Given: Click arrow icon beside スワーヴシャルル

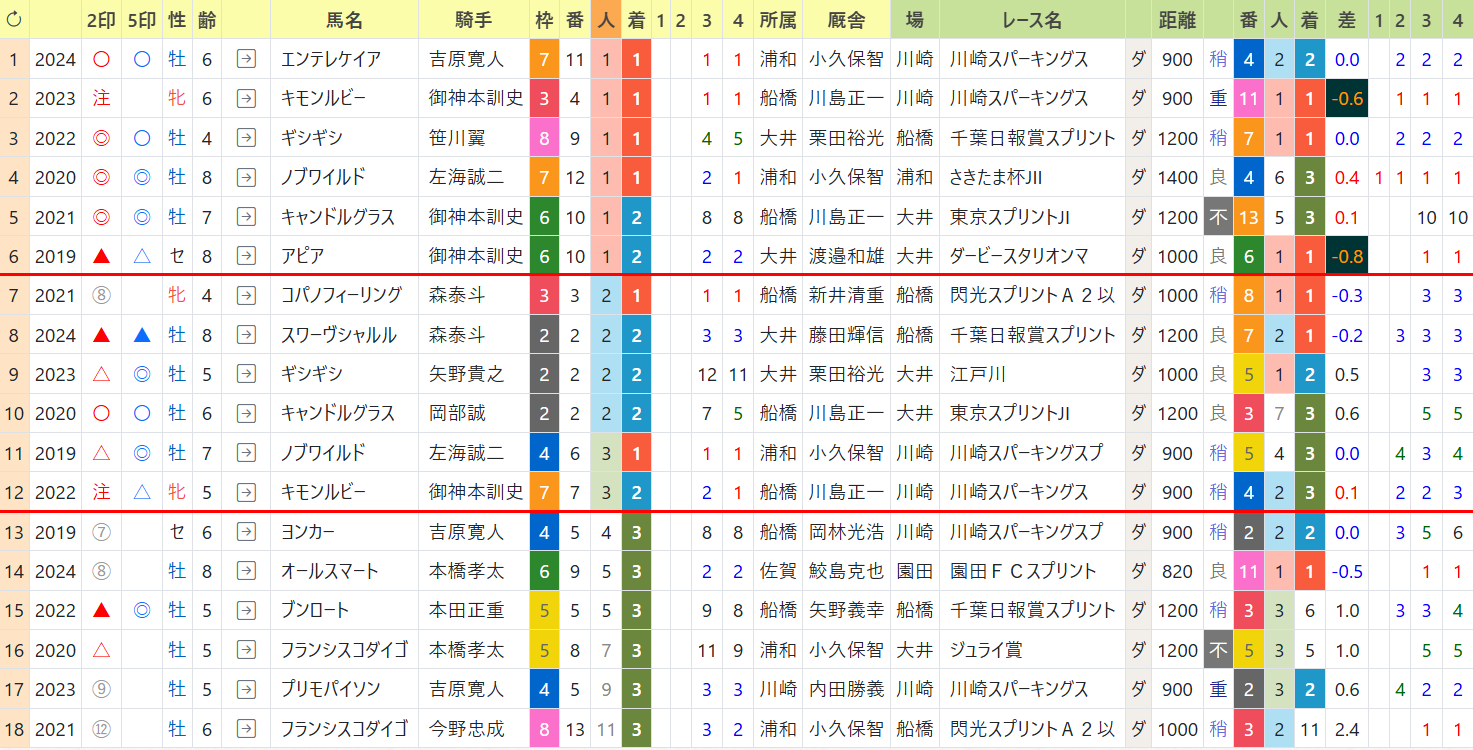Looking at the screenshot, I should click(245, 335).
